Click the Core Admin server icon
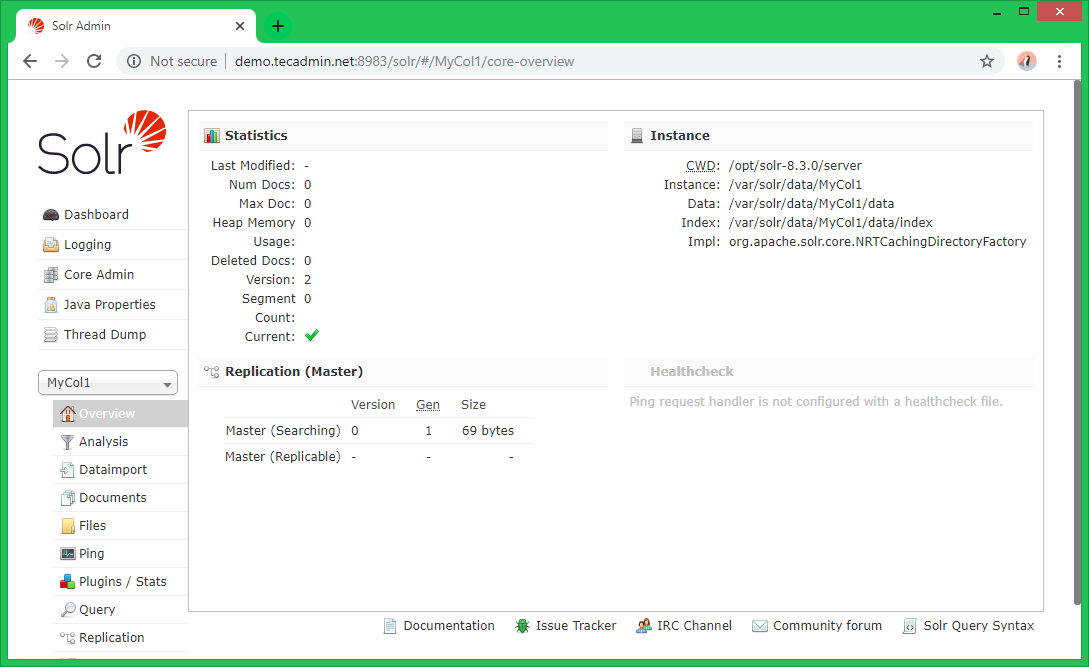The image size is (1089, 667). click(51, 274)
